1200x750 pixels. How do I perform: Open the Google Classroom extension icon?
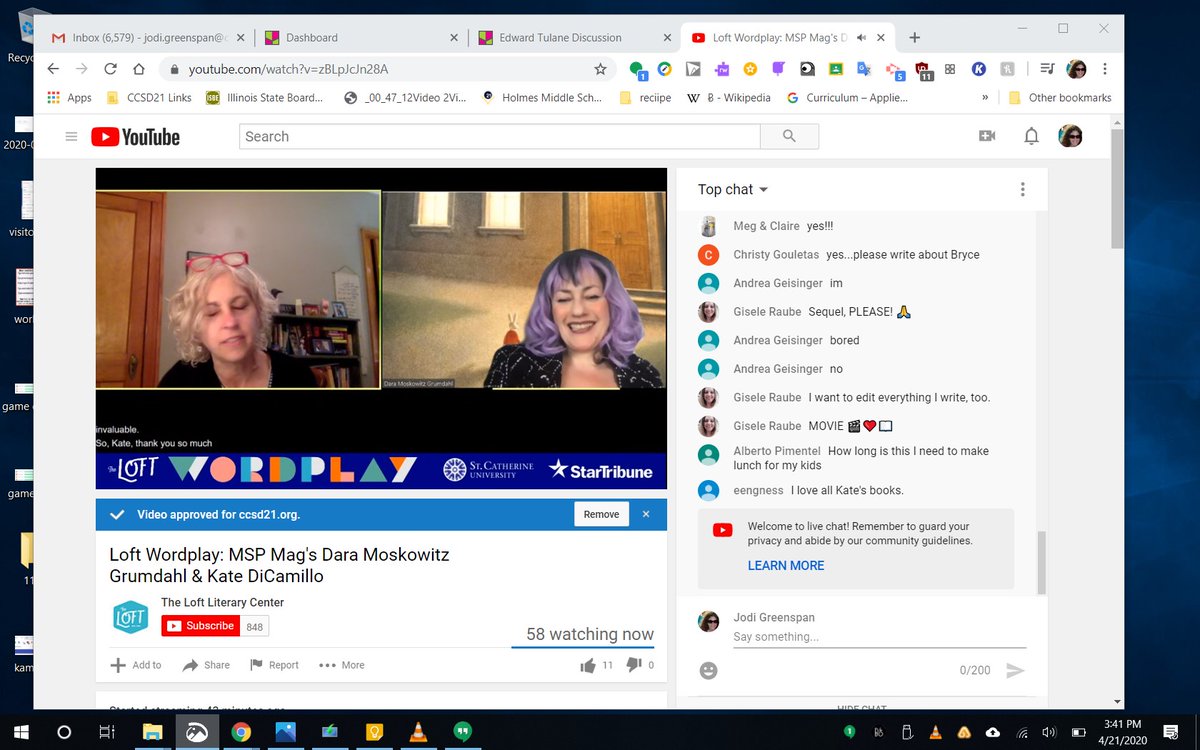[836, 69]
